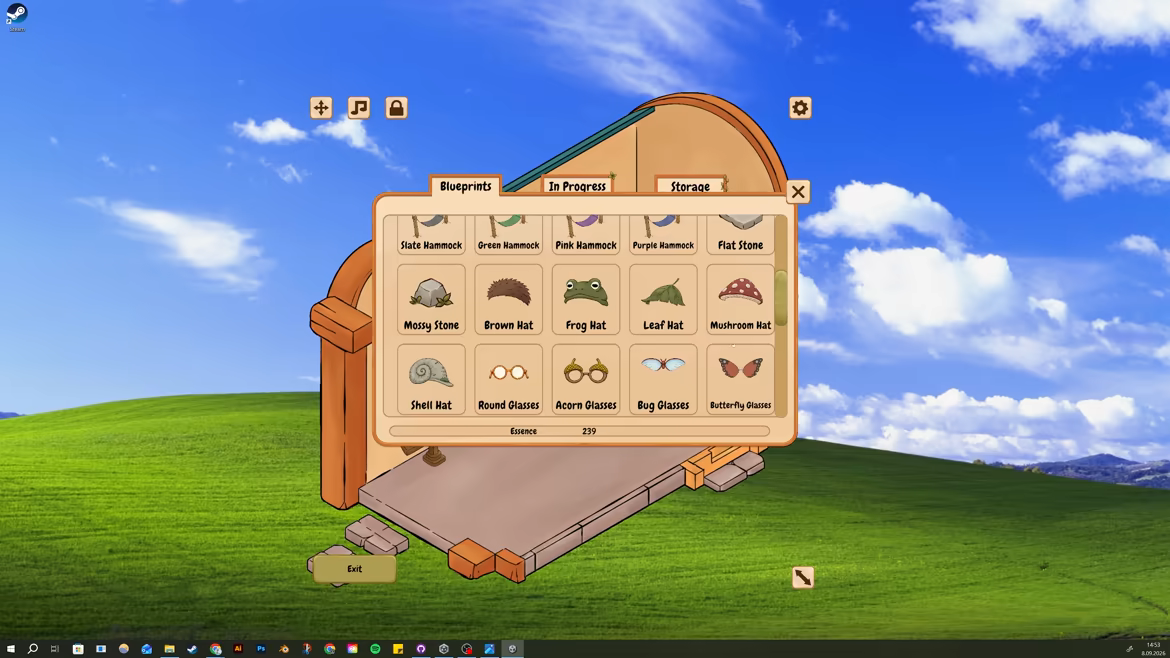
Task: Choose the Mushroom Hat blueprint
Action: coord(740,299)
